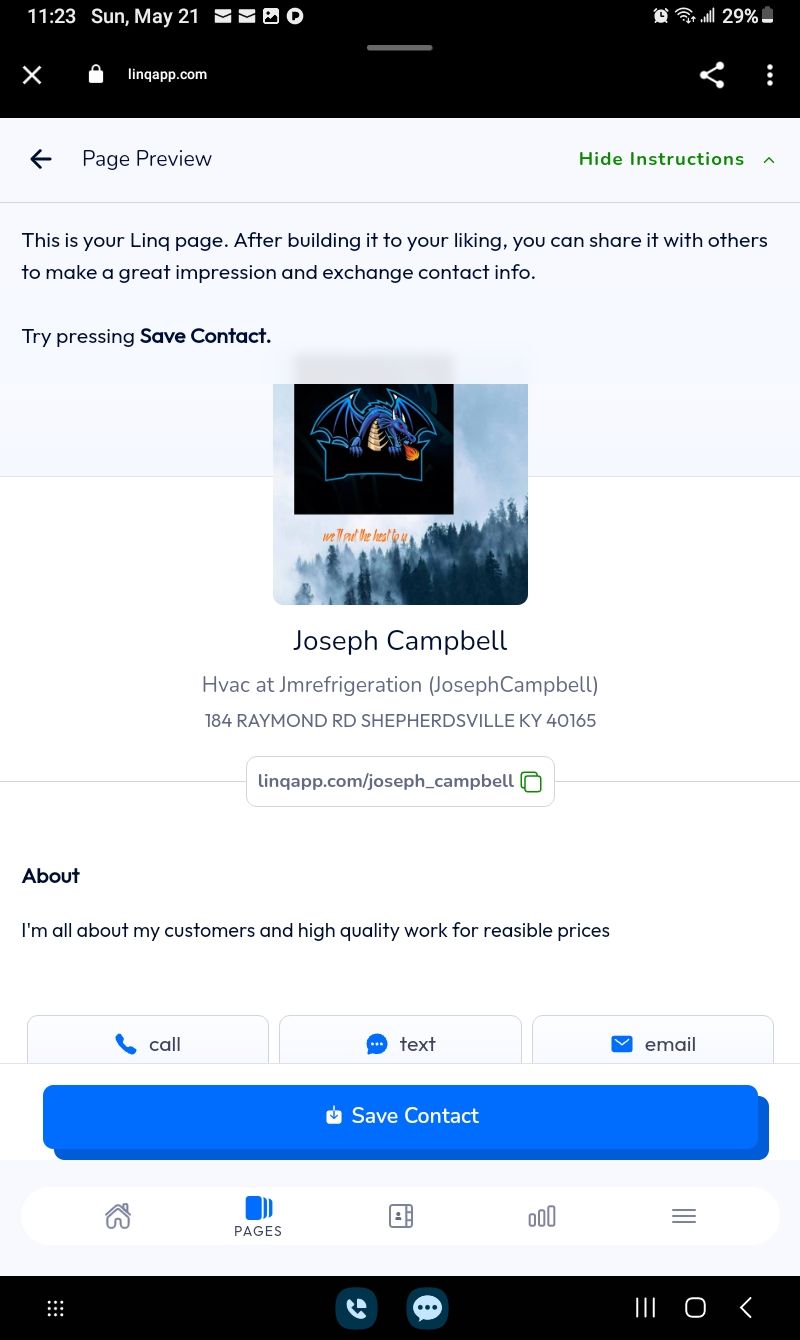This screenshot has width=800, height=1340.
Task: Click the Save Contact button
Action: click(400, 1116)
